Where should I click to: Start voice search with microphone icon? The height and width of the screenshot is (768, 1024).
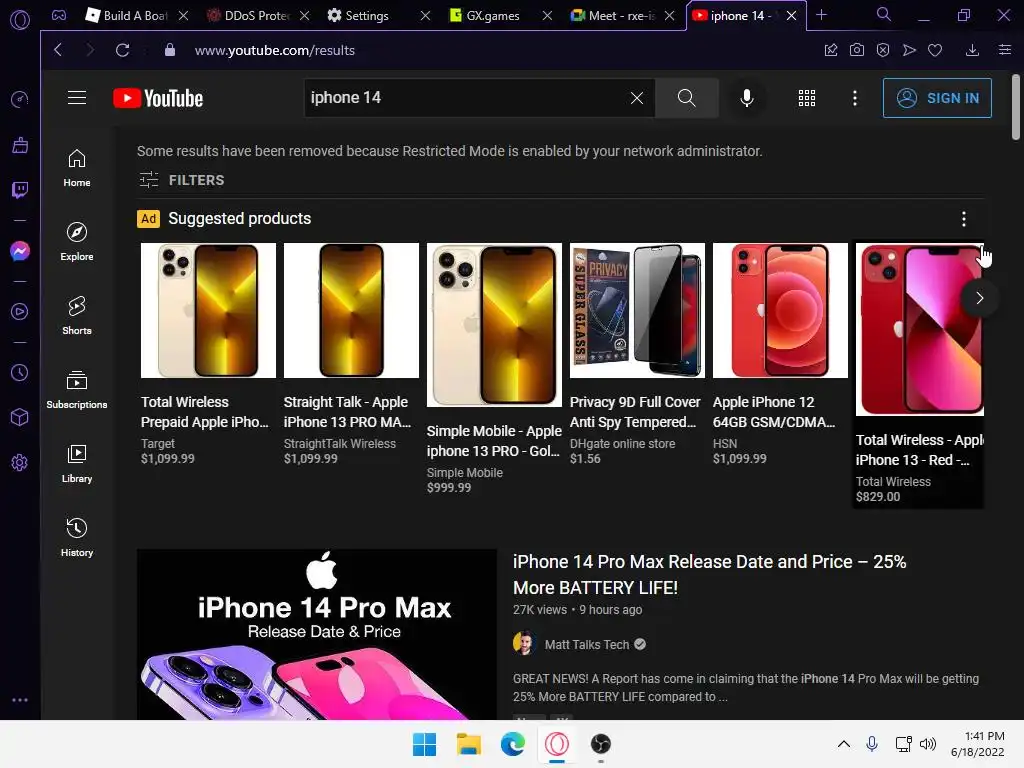(746, 98)
